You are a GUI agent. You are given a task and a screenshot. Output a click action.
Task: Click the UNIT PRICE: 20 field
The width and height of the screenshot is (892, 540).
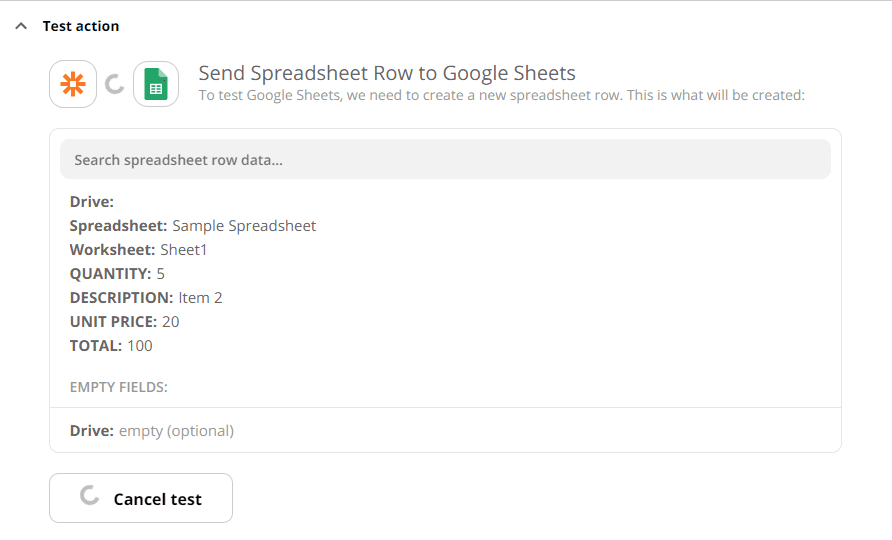pos(124,322)
